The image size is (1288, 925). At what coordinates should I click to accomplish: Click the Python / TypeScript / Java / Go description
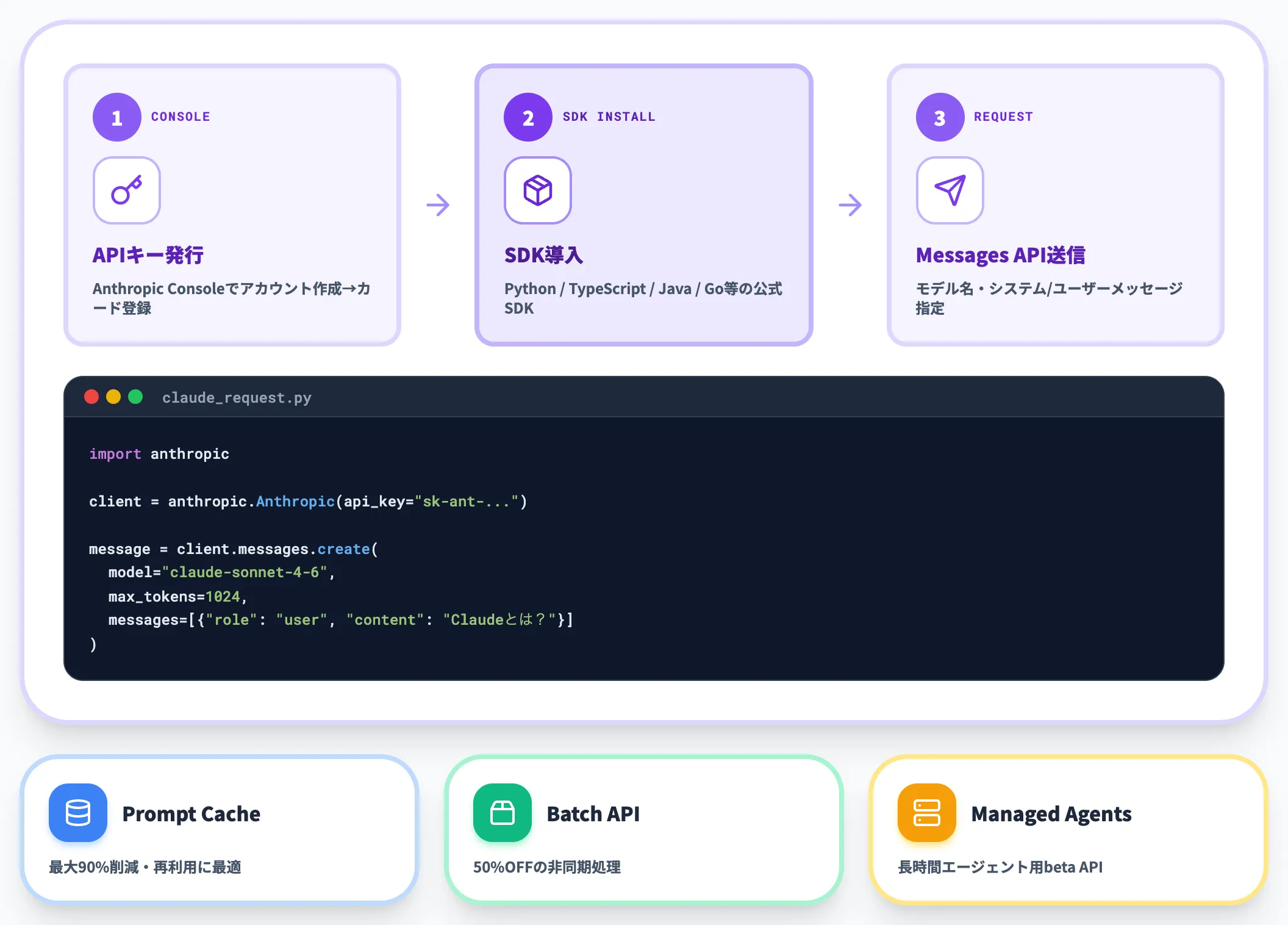643,298
